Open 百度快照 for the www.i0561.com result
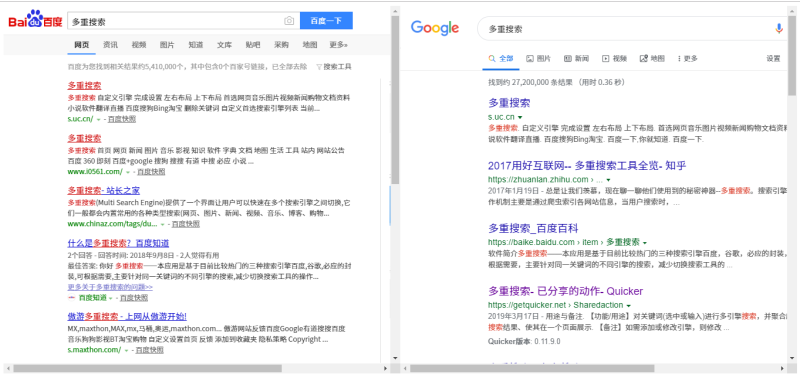Image resolution: width=800 pixels, height=374 pixels. coord(151,172)
